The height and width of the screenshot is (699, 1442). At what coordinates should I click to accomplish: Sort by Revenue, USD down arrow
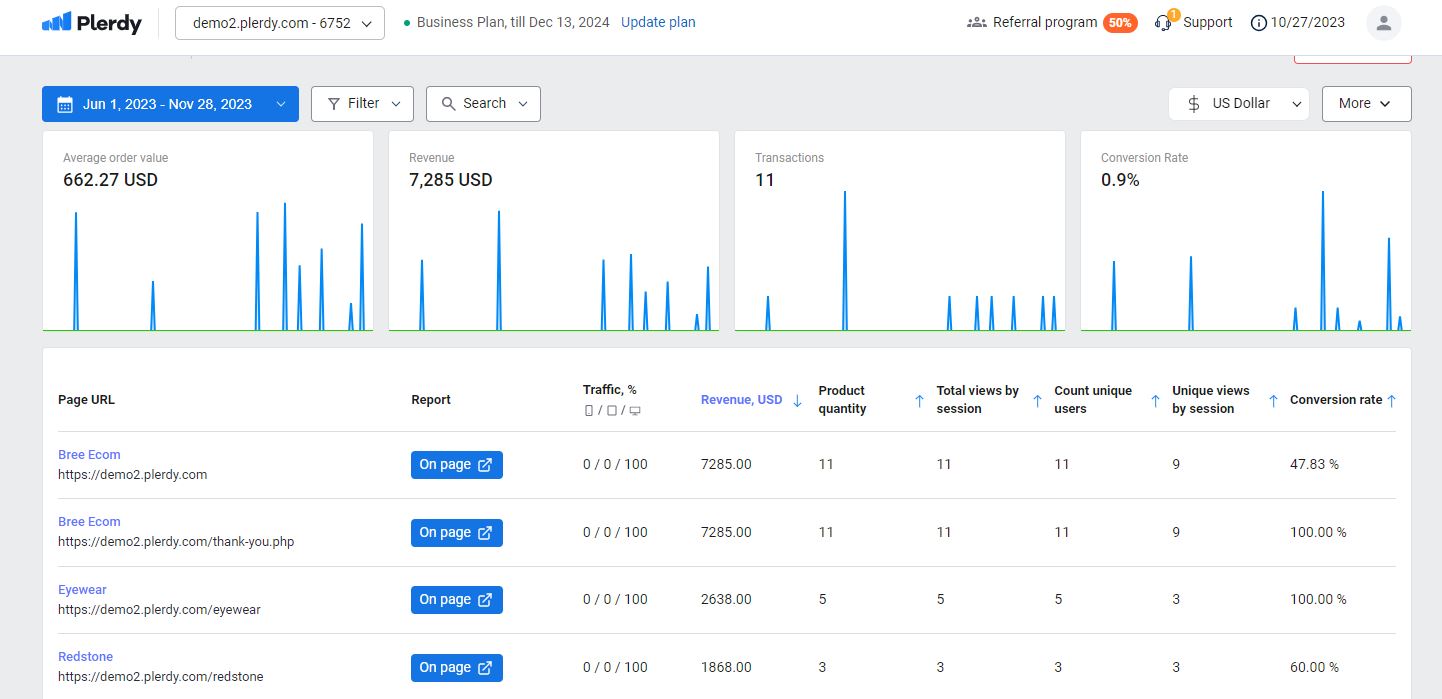tap(797, 400)
